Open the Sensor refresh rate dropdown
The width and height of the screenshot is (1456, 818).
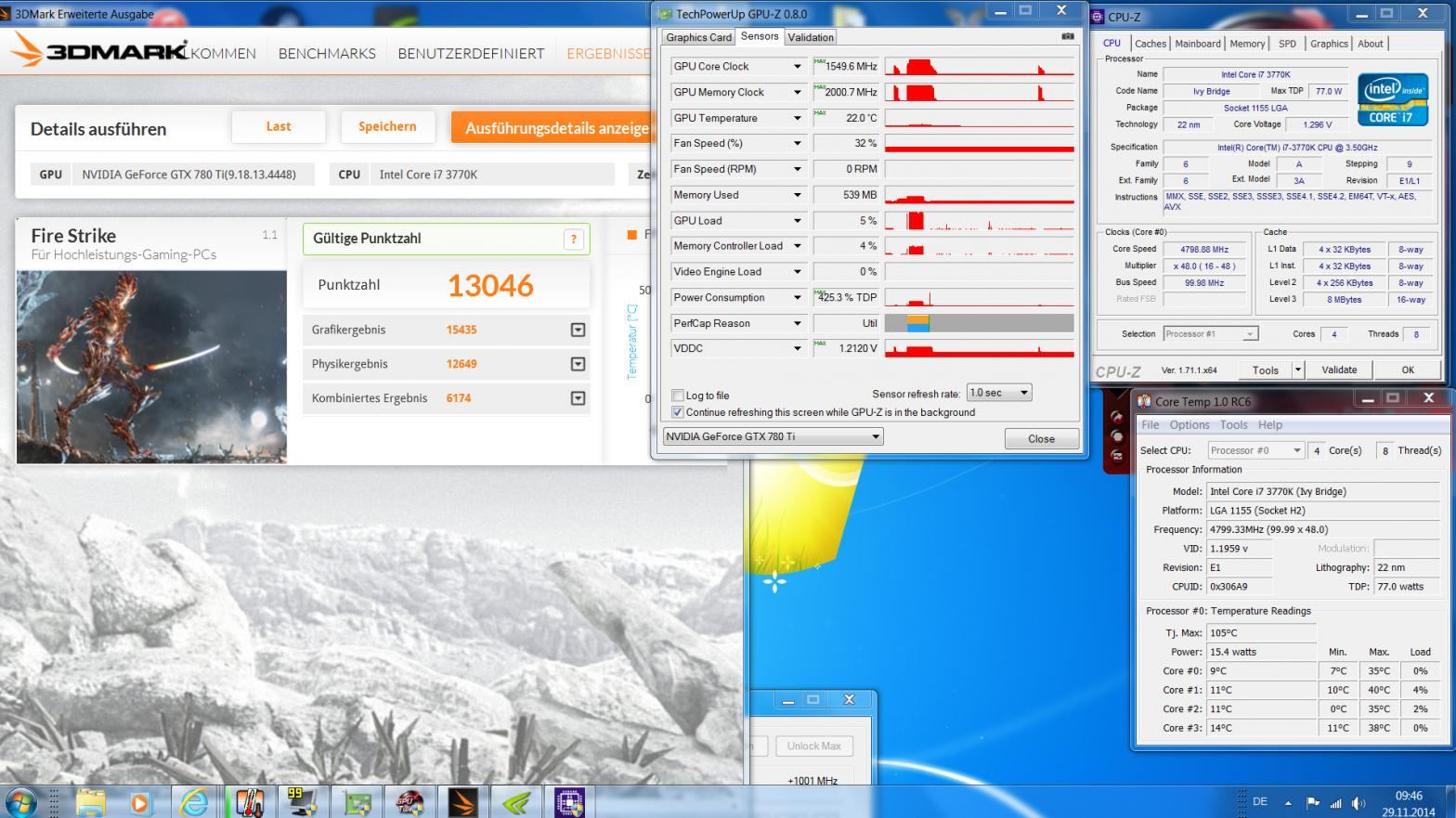pos(998,393)
